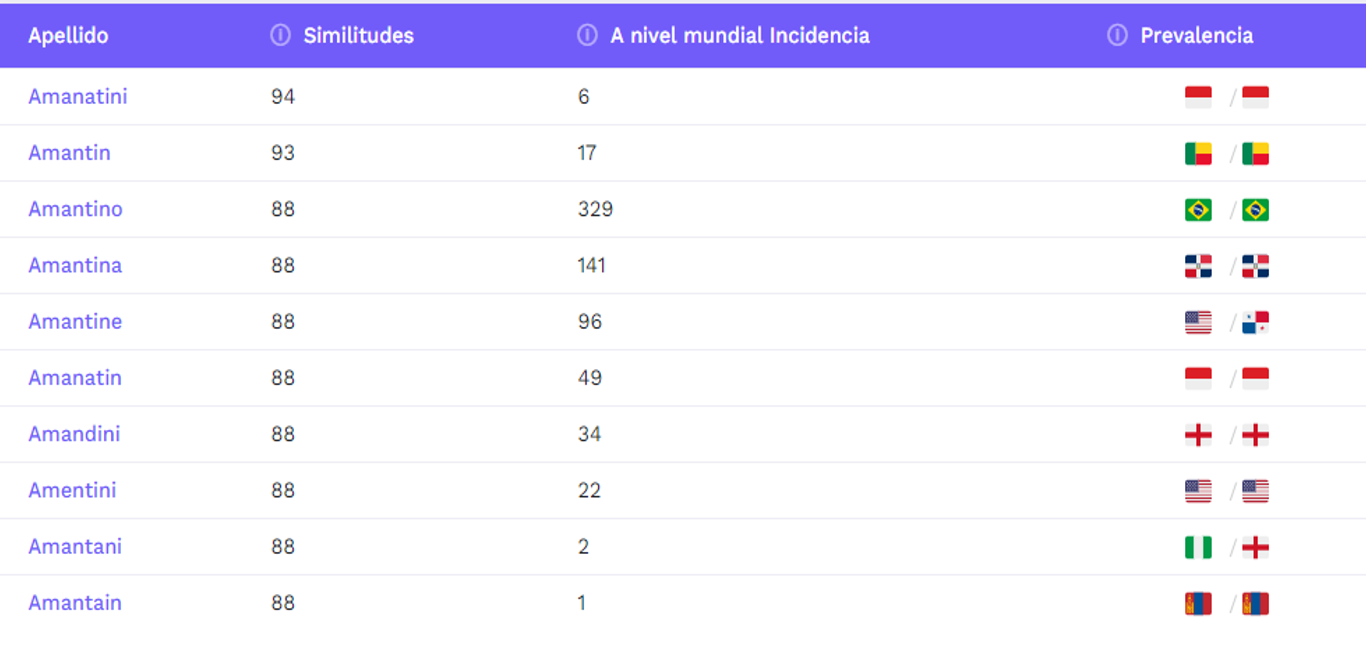Click info icon next to A nivel mundial Incidencia

coord(587,35)
